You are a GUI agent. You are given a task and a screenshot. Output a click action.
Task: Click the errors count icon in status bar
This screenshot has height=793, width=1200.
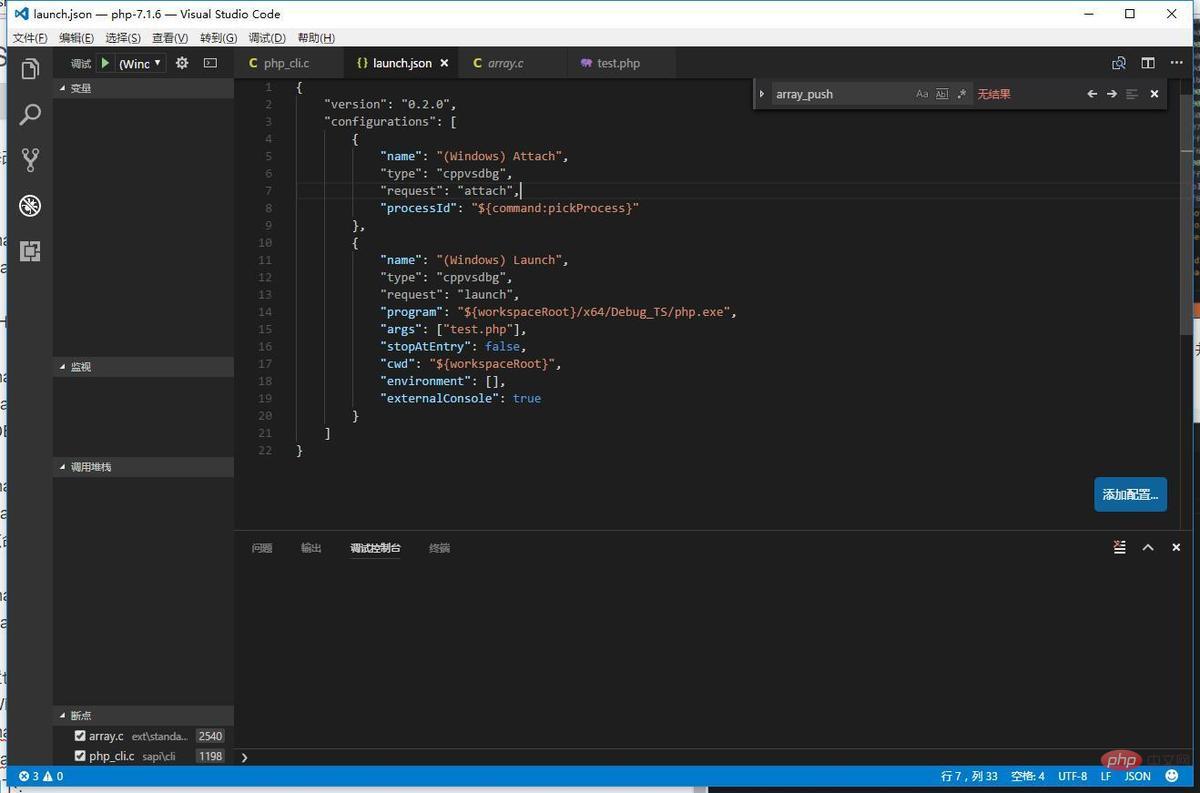pyautogui.click(x=28, y=776)
